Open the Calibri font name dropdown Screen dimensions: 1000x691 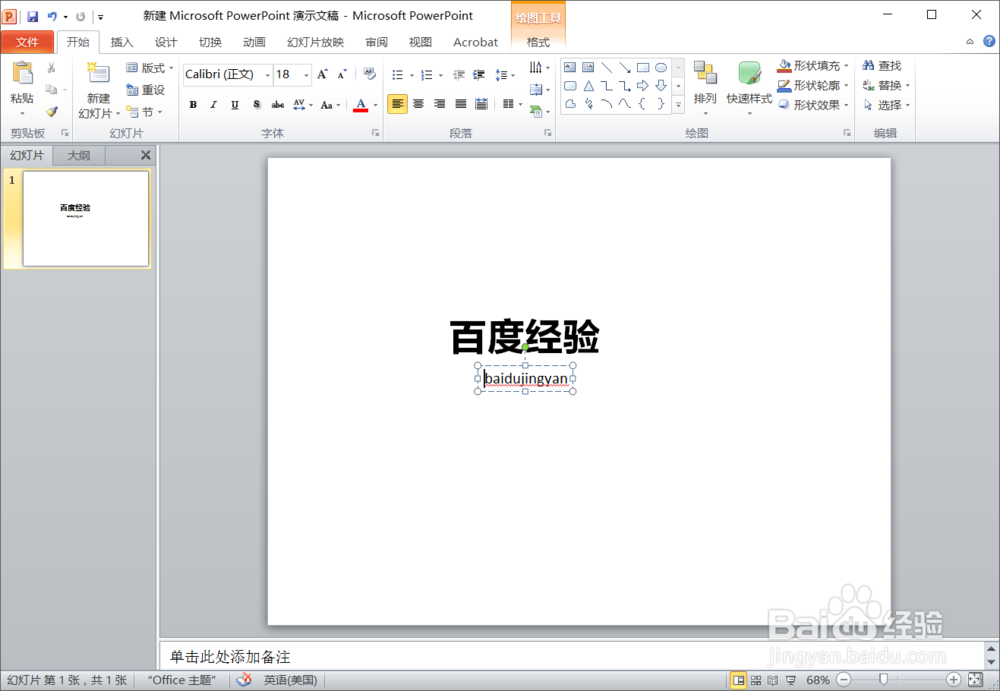[x=267, y=75]
